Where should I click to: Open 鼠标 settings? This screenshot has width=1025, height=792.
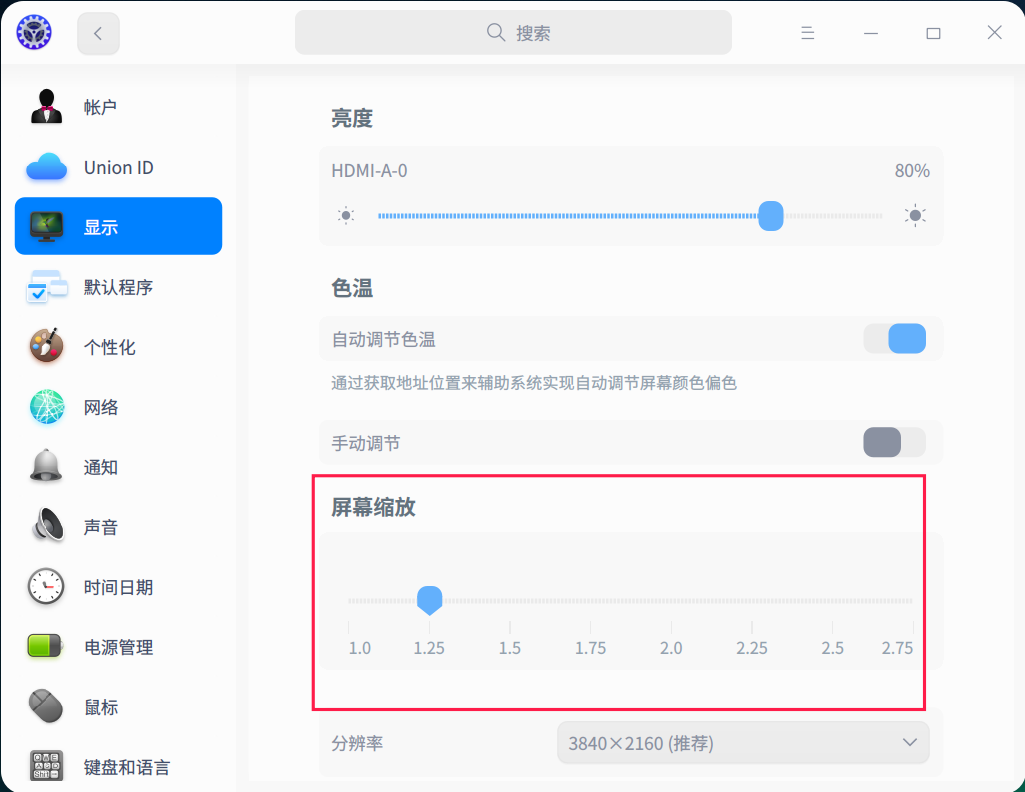(x=118, y=707)
